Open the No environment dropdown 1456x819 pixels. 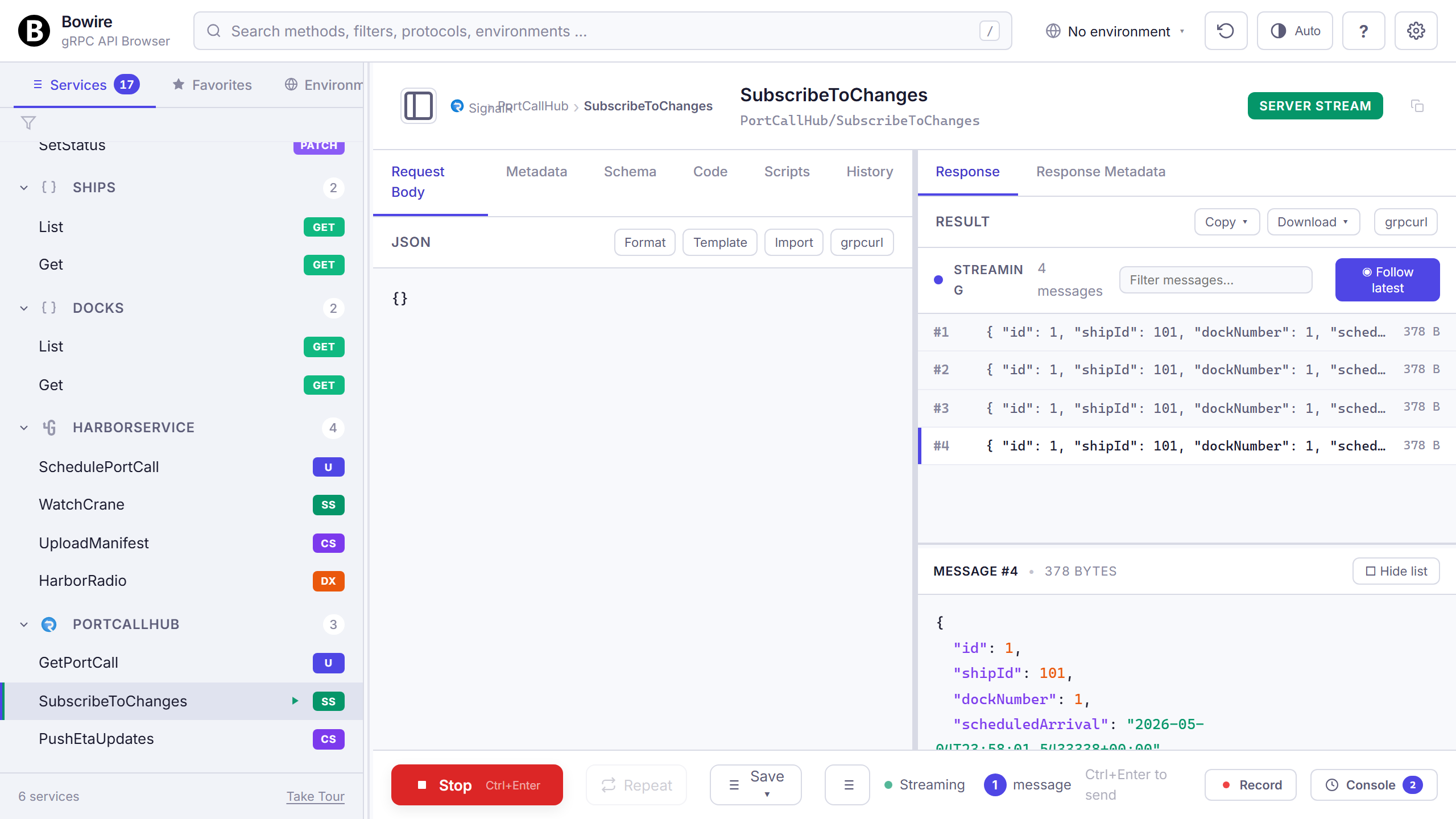[x=1115, y=31]
